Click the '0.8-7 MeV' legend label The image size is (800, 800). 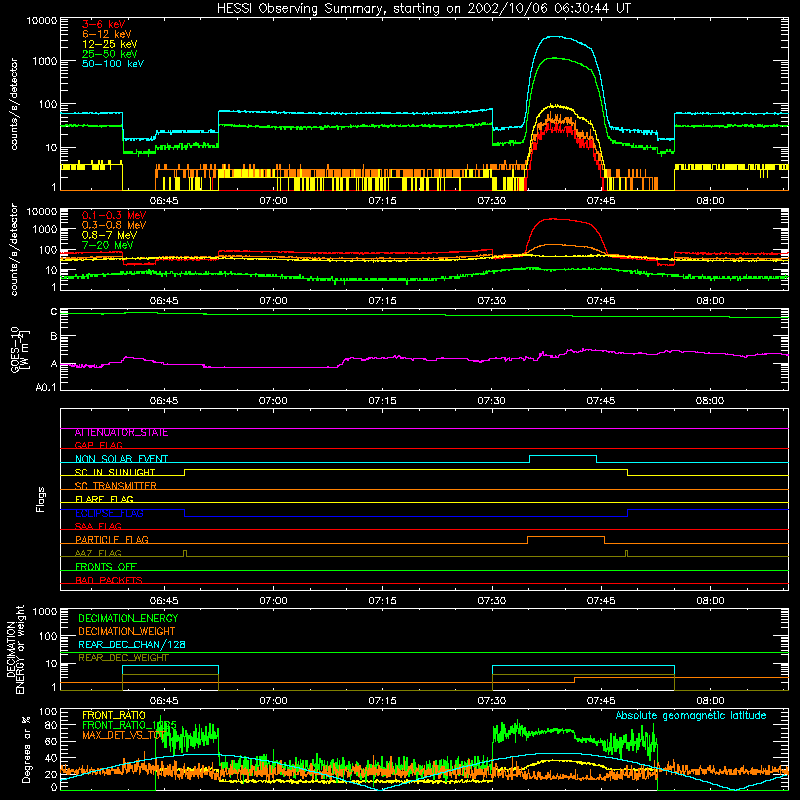tap(109, 235)
